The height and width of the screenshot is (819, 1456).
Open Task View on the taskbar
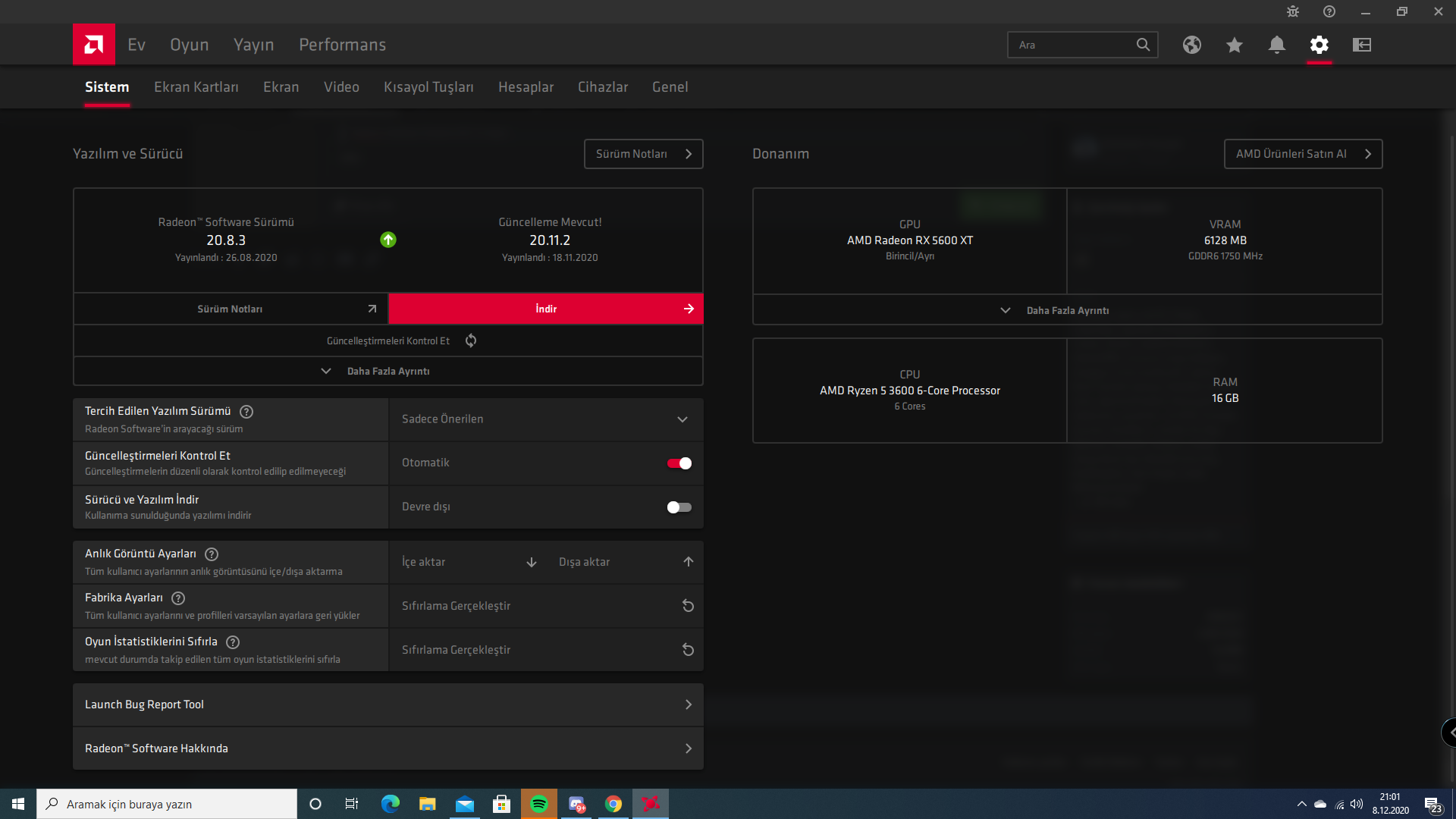point(352,804)
